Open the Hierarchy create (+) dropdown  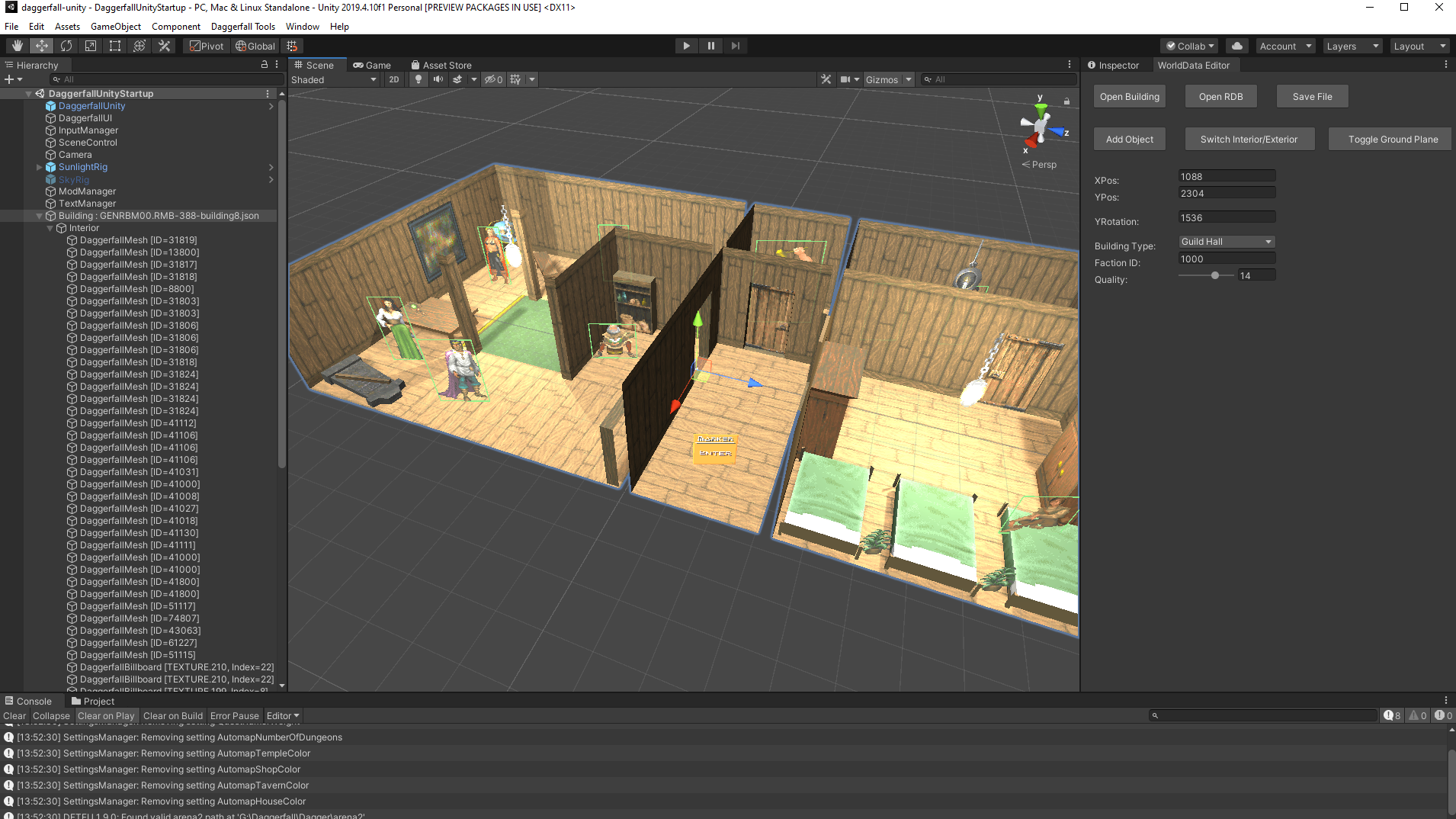coord(14,79)
